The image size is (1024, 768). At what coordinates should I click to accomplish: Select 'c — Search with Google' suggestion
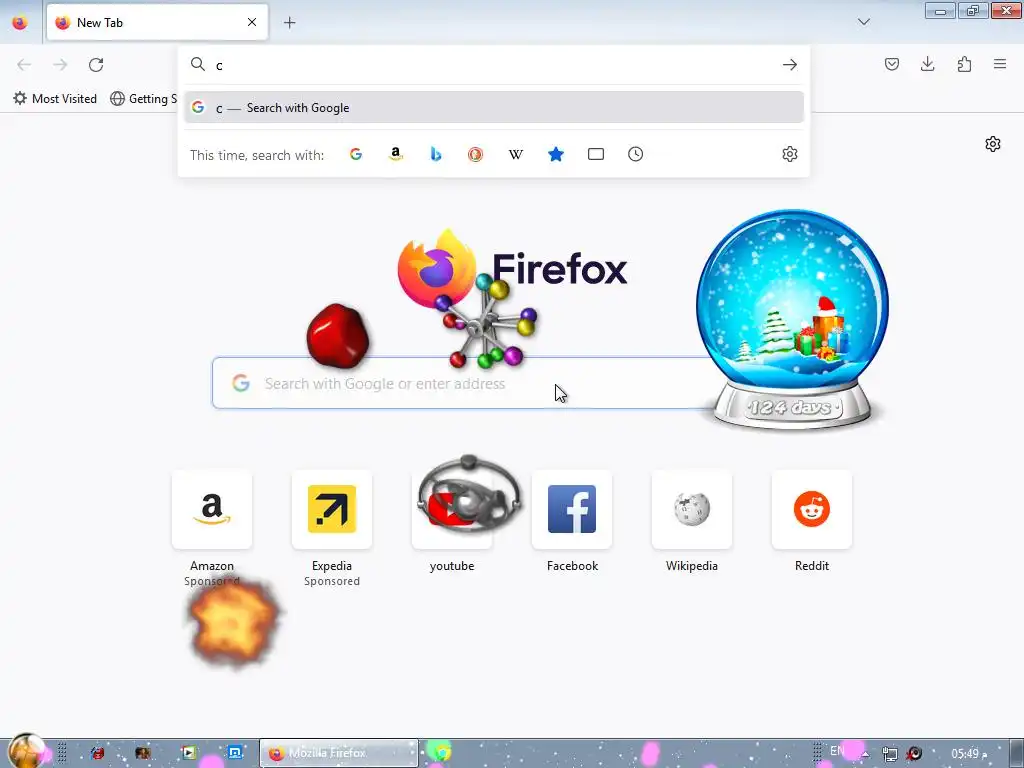pos(494,108)
